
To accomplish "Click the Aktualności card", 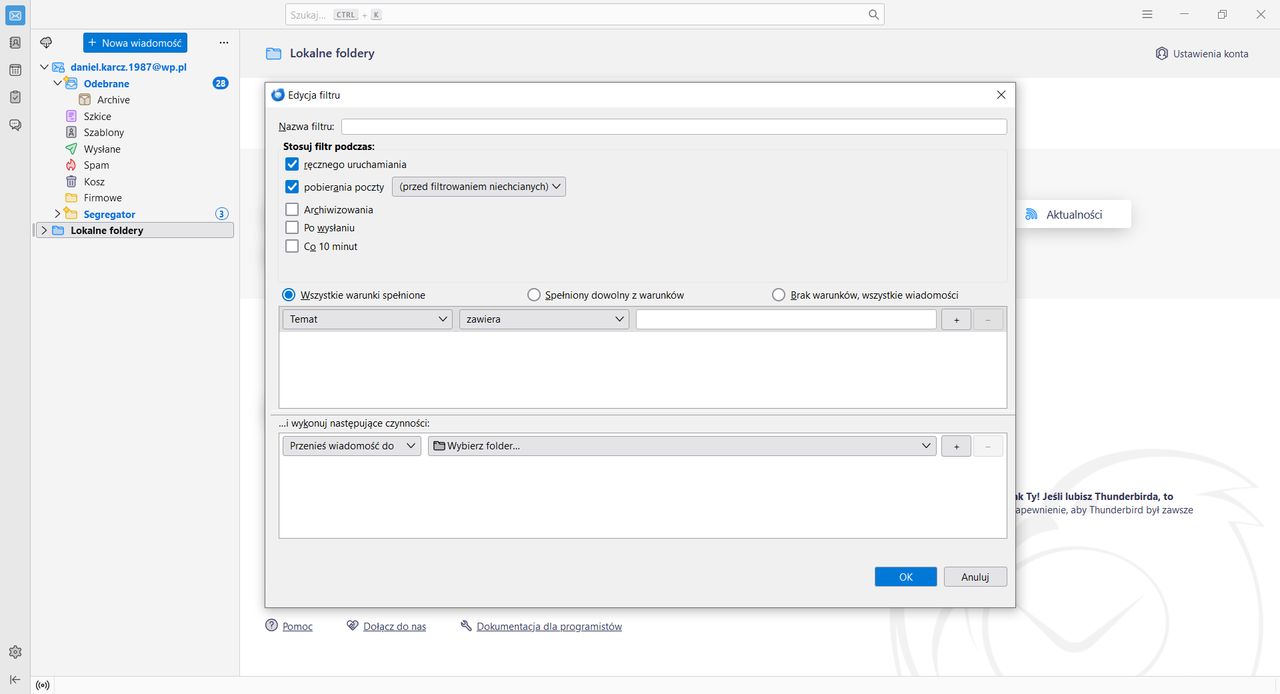I will click(x=1073, y=214).
